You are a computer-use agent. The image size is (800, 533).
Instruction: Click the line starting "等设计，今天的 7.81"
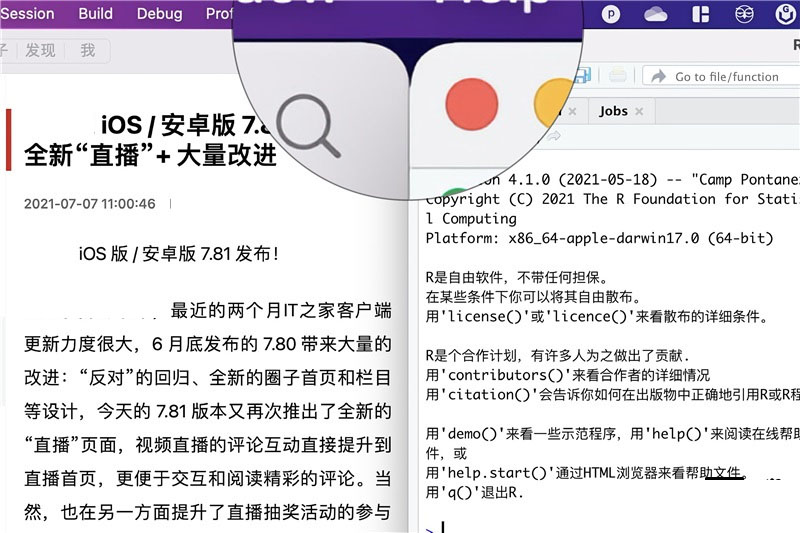[208, 411]
